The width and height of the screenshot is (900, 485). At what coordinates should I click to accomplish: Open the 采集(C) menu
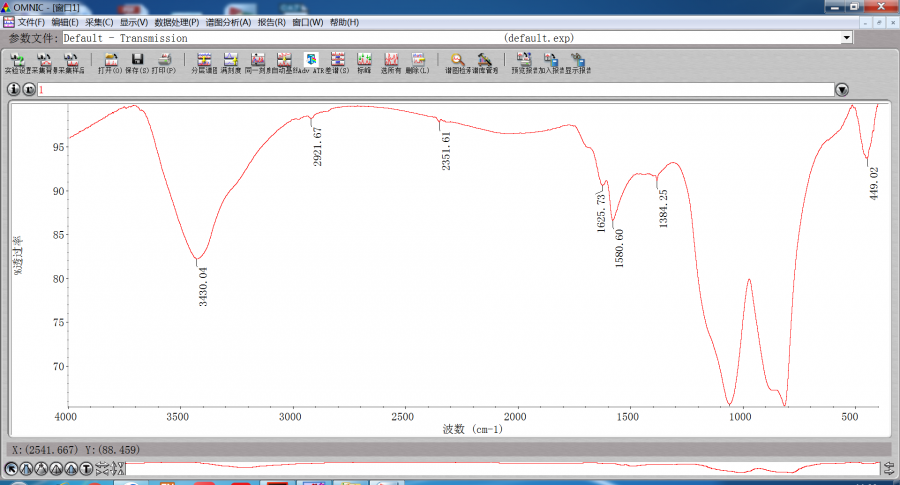point(99,22)
